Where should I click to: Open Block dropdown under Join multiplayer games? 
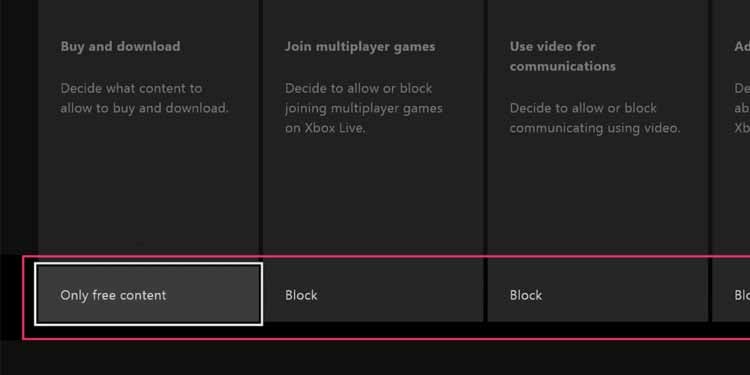373,291
